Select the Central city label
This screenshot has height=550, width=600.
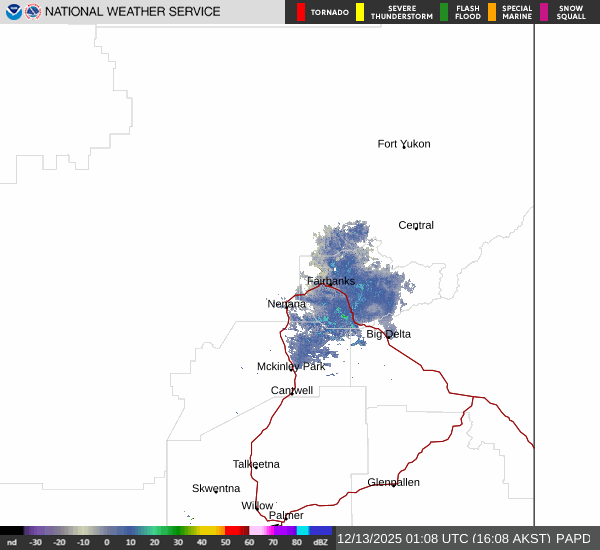416,225
